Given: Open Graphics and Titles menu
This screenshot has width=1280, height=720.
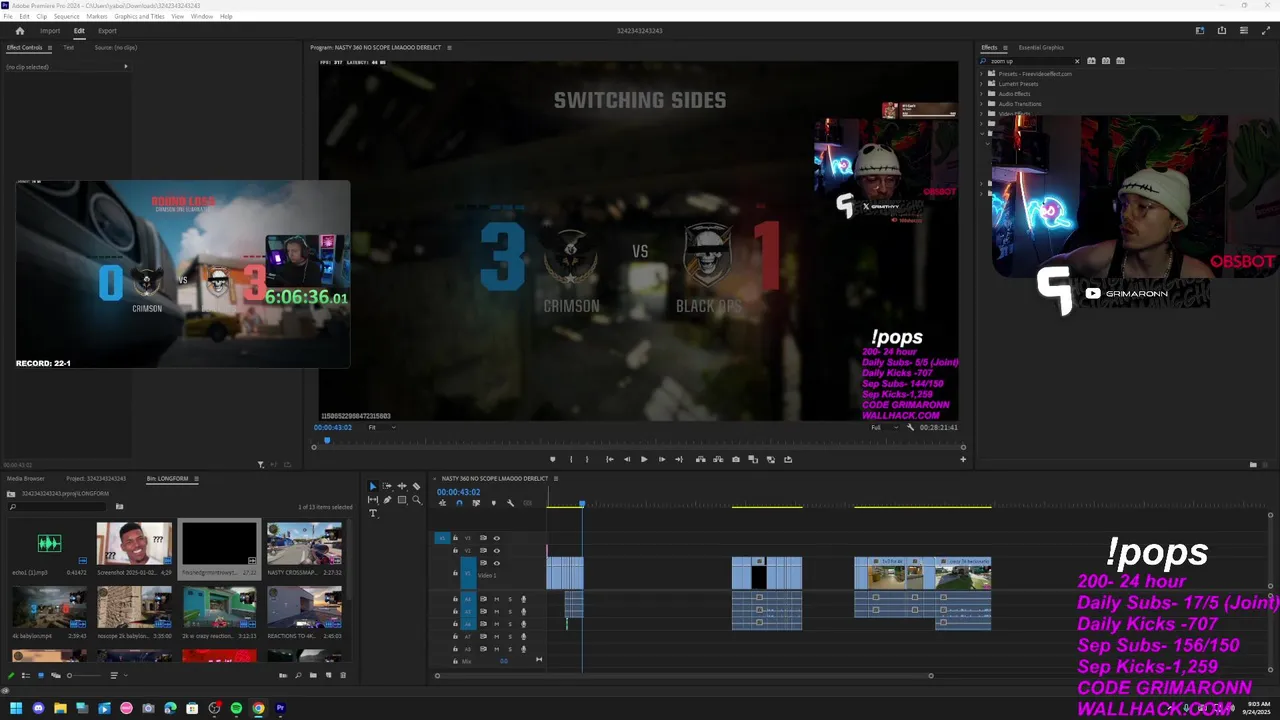Looking at the screenshot, I should pos(140,16).
